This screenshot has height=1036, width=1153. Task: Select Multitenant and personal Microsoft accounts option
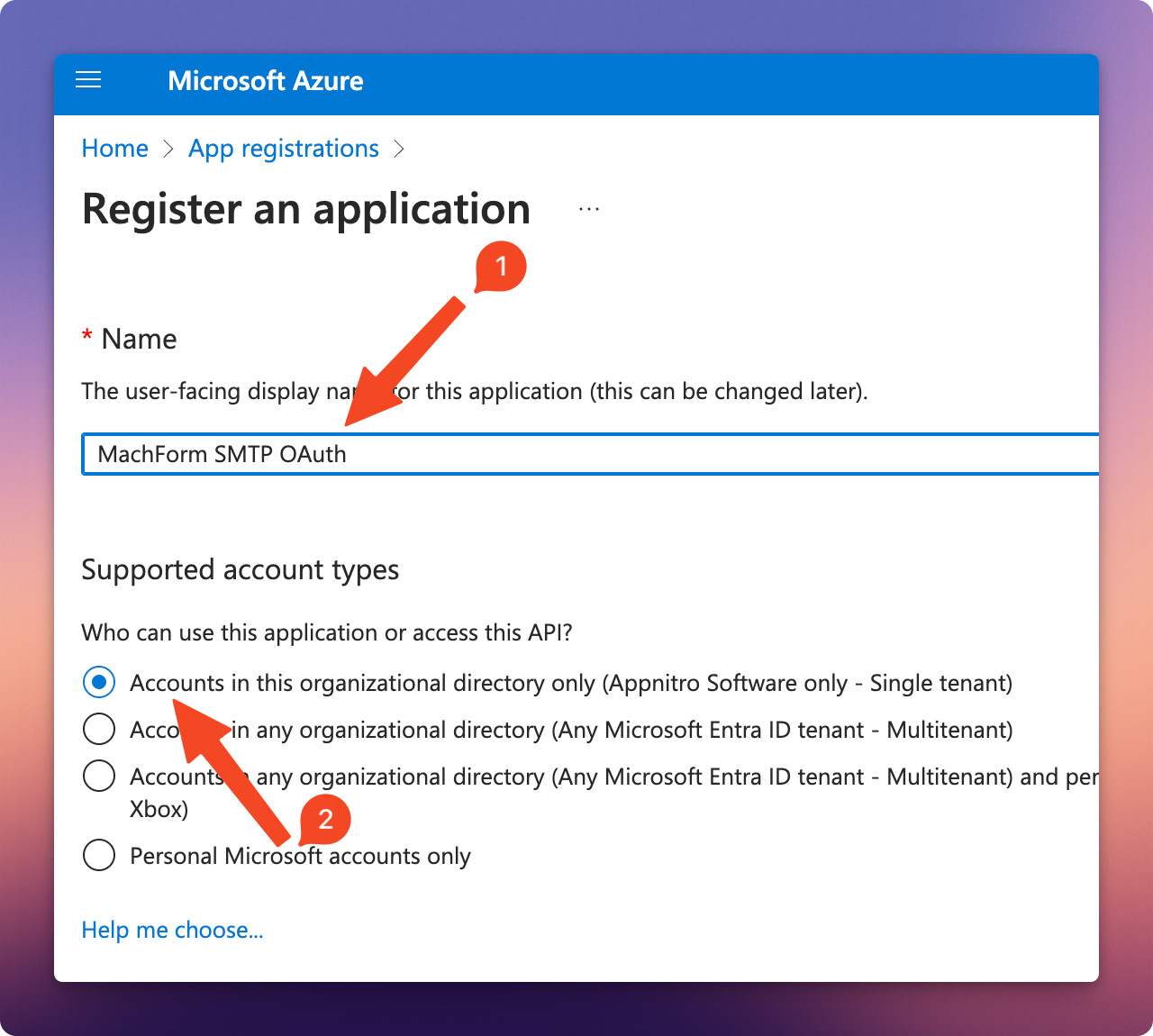point(99,776)
